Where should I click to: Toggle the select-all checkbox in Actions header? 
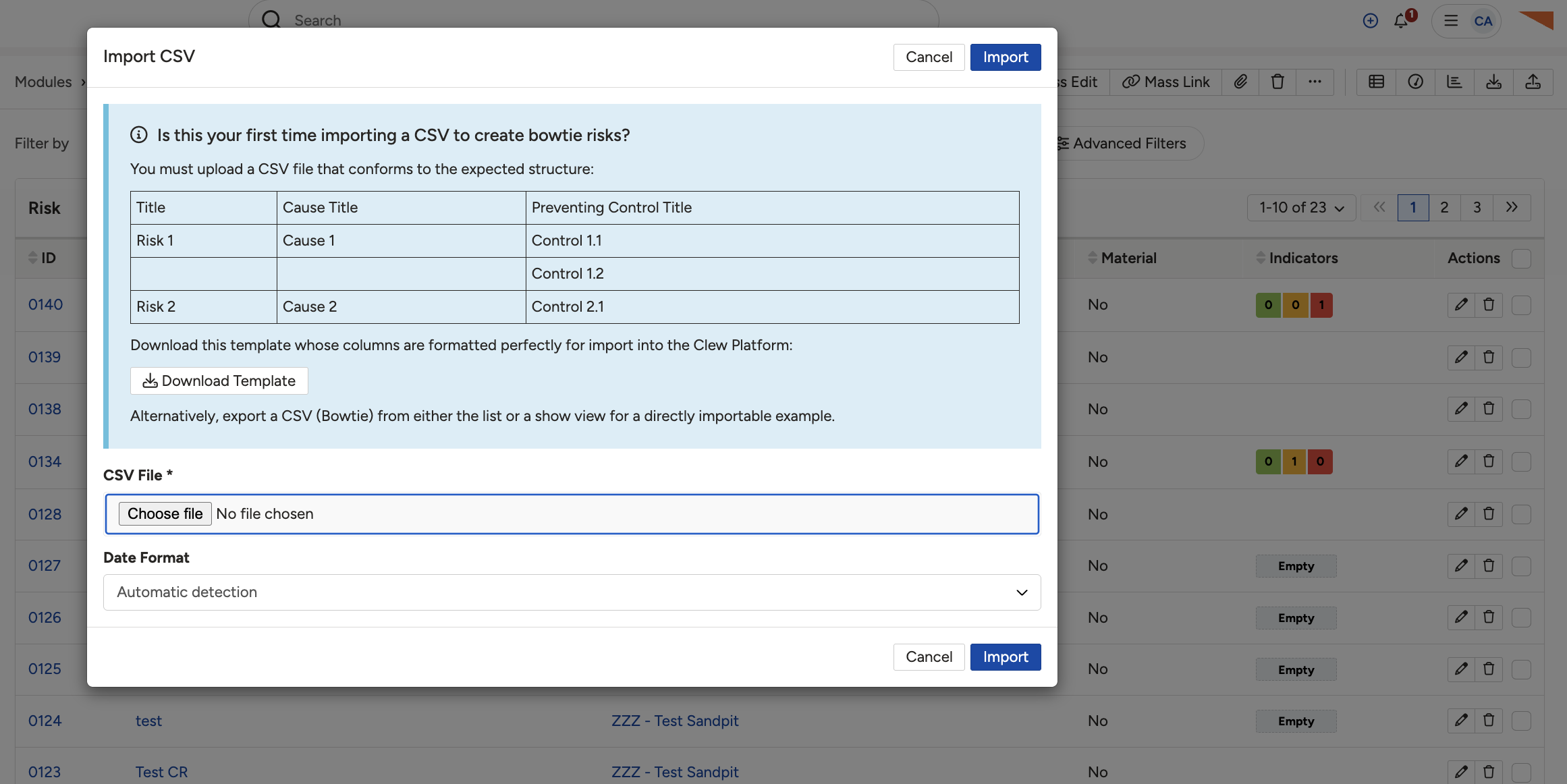(1521, 258)
